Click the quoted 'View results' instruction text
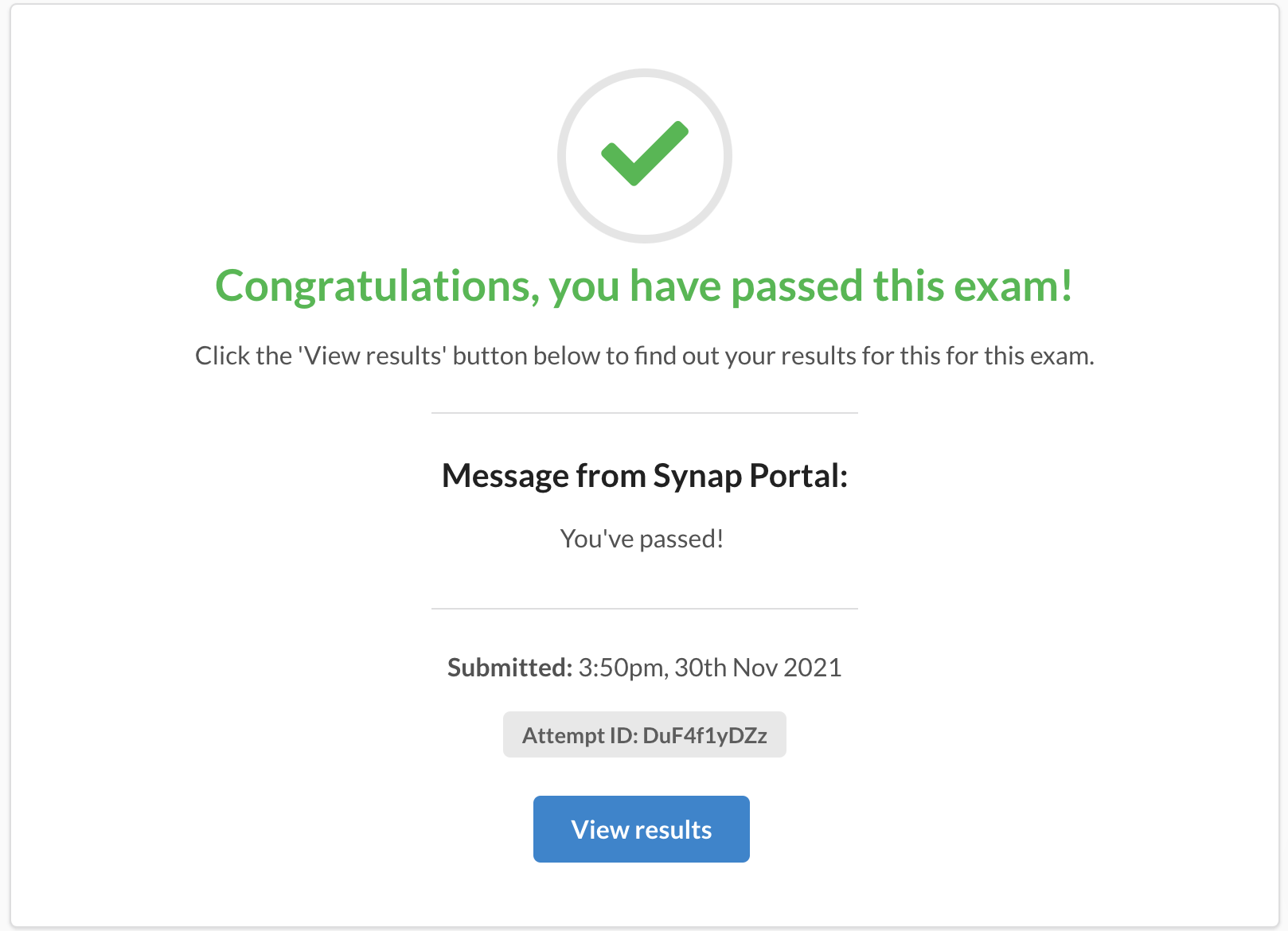Viewport: 1288px width, 931px height. (370, 356)
